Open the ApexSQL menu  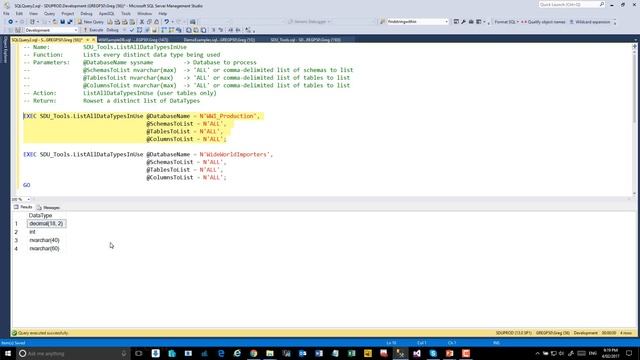coord(107,13)
